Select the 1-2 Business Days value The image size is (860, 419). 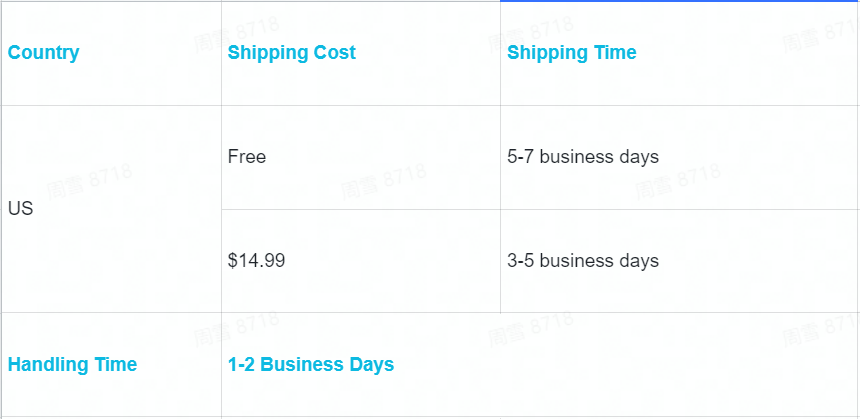[311, 365]
